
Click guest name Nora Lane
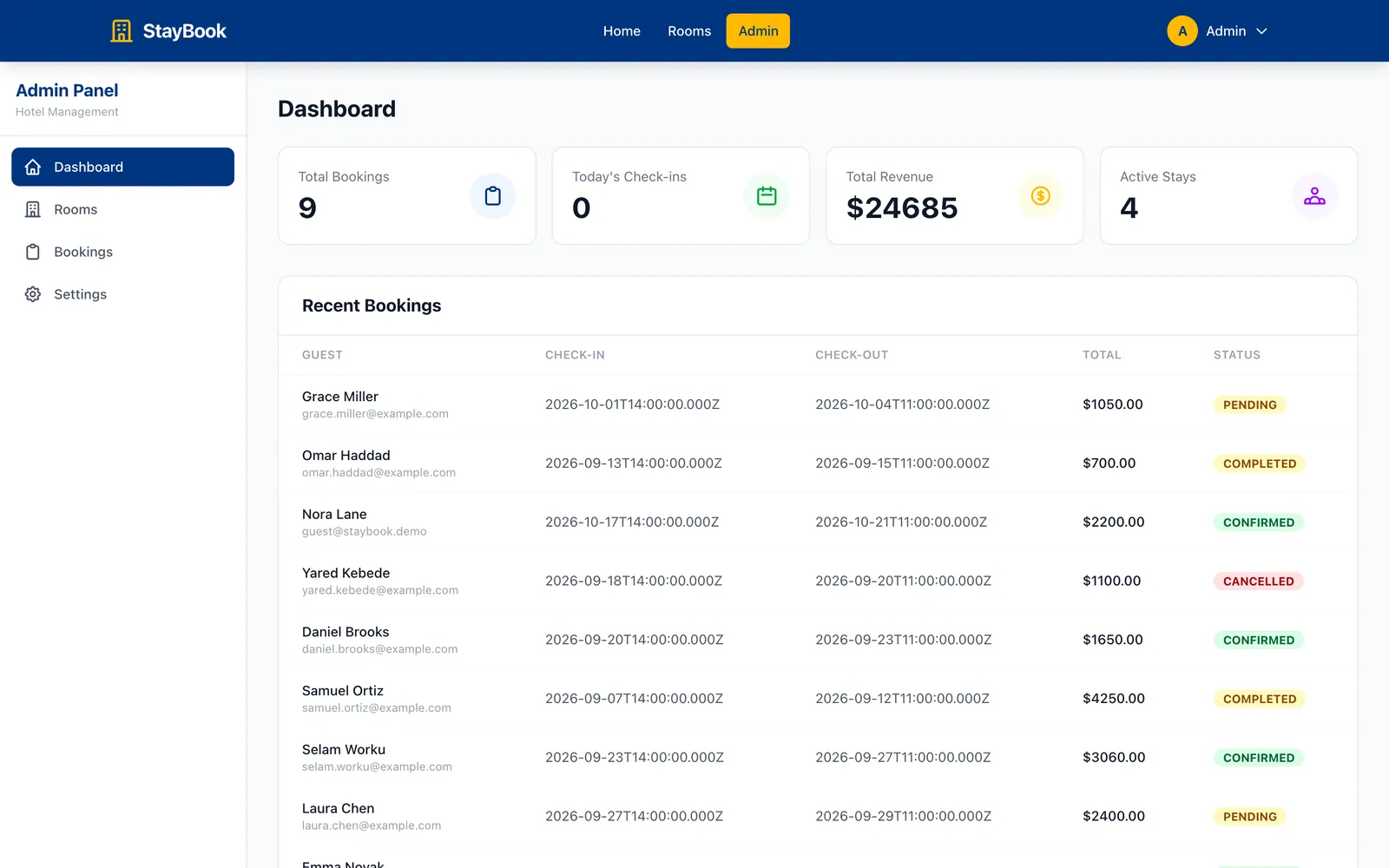334,515
